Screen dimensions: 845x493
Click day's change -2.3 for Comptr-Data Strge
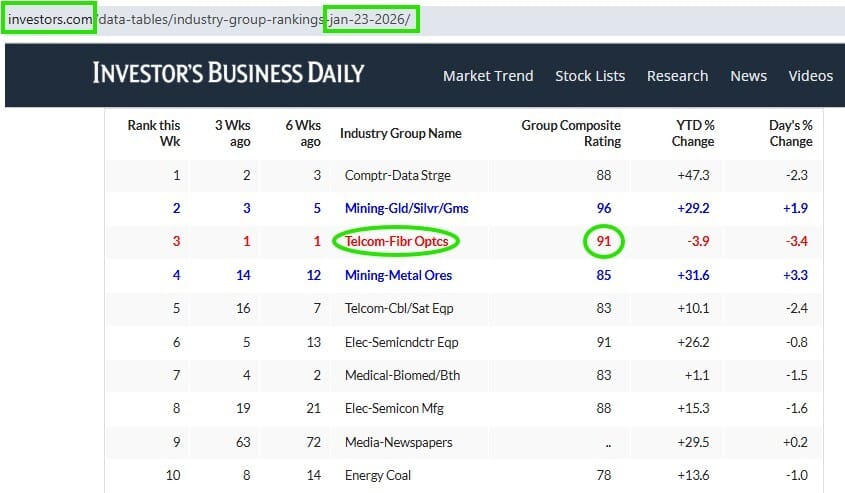click(x=796, y=175)
